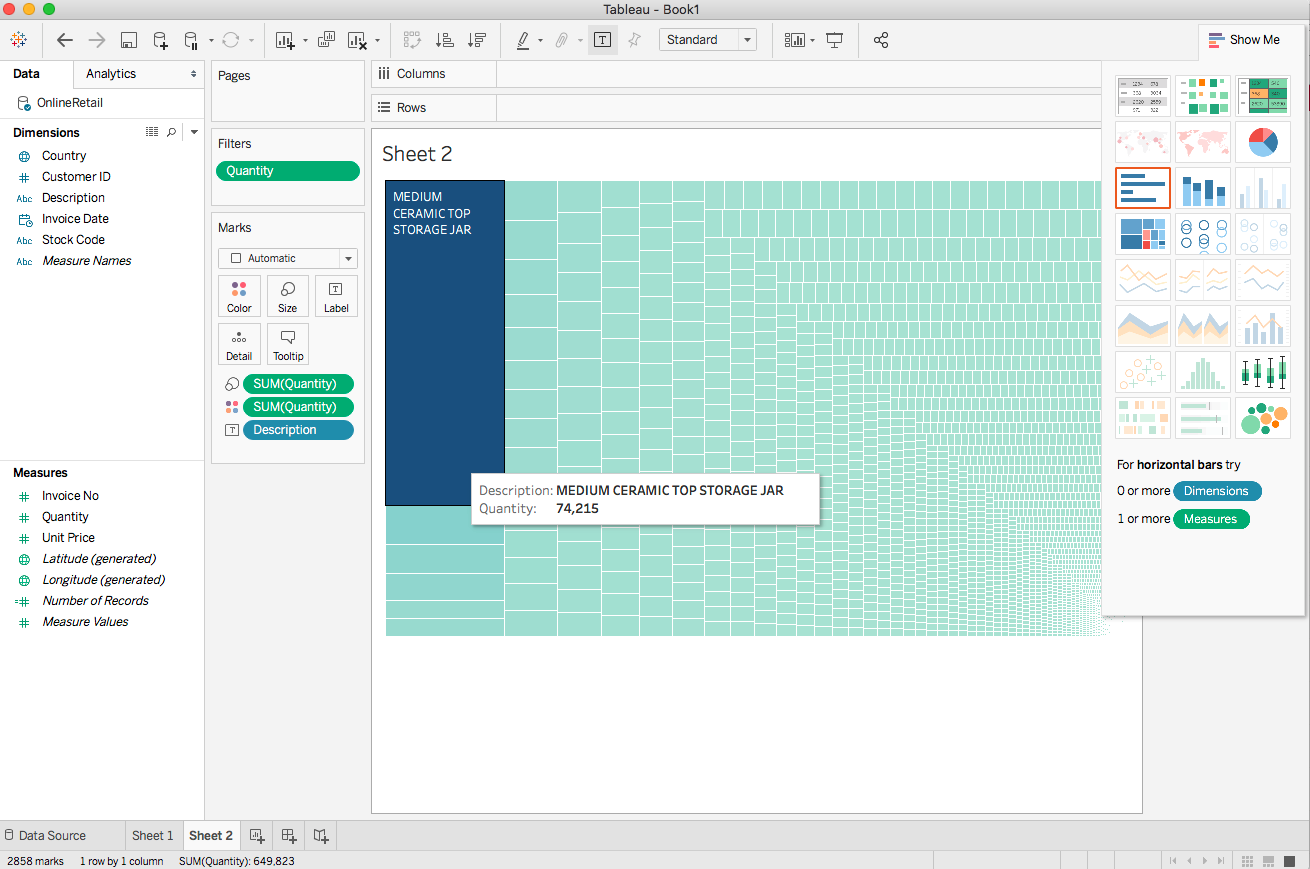Click the Swap Rows and Columns toolbar icon
Image resolution: width=1310 pixels, height=869 pixels.
(412, 40)
